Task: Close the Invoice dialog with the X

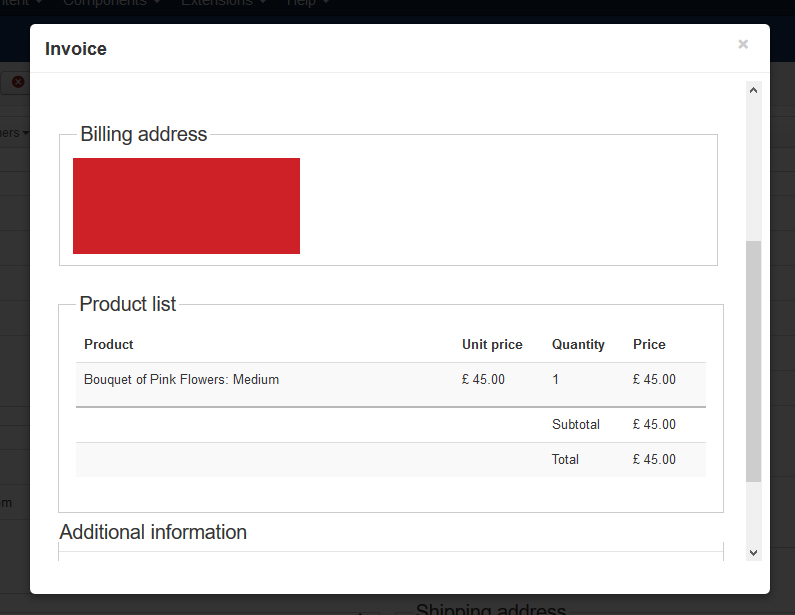Action: pyautogui.click(x=743, y=44)
